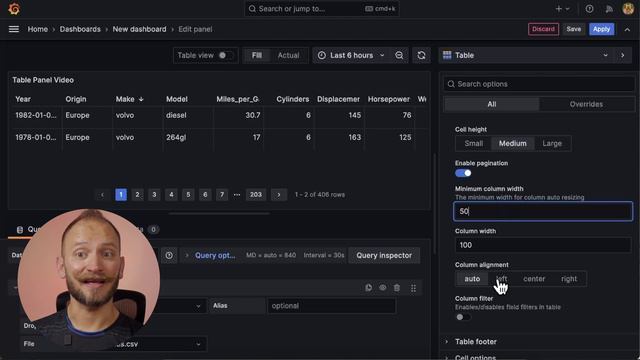Sort by Make column header
Screen dimensions: 640x360
tap(129, 99)
